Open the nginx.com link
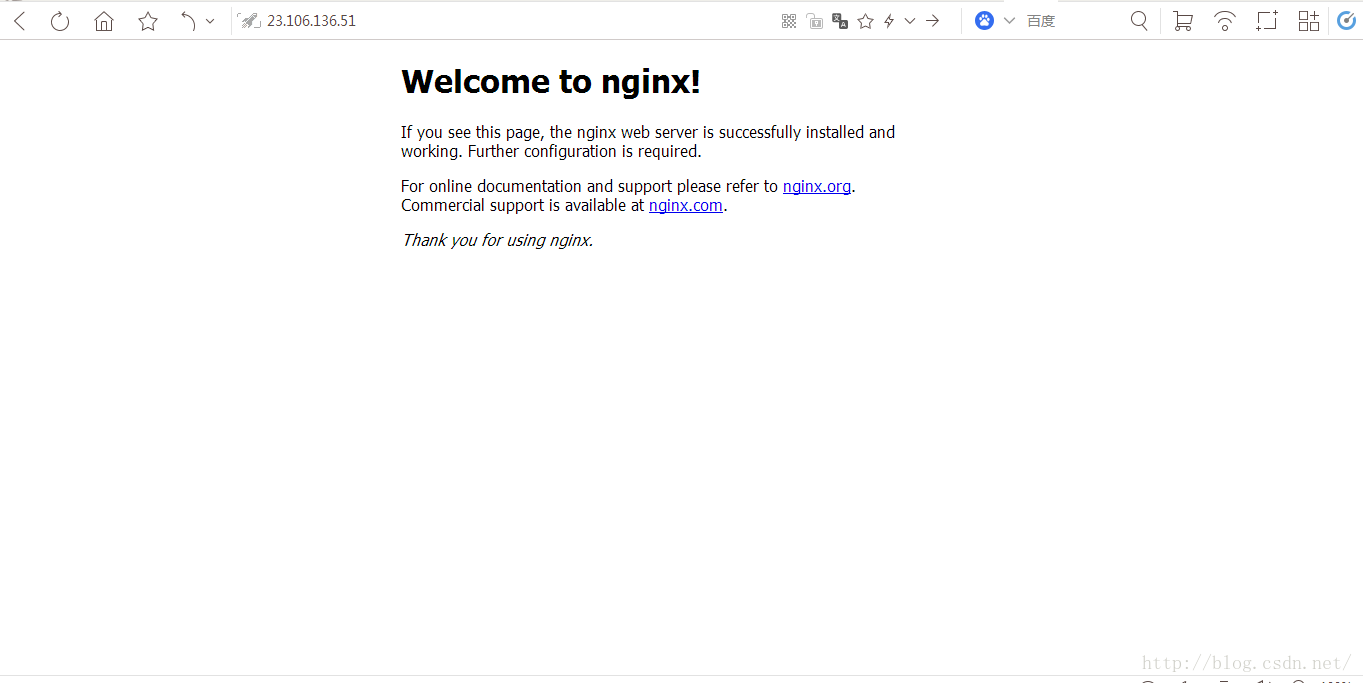The height and width of the screenshot is (683, 1363). (x=686, y=206)
